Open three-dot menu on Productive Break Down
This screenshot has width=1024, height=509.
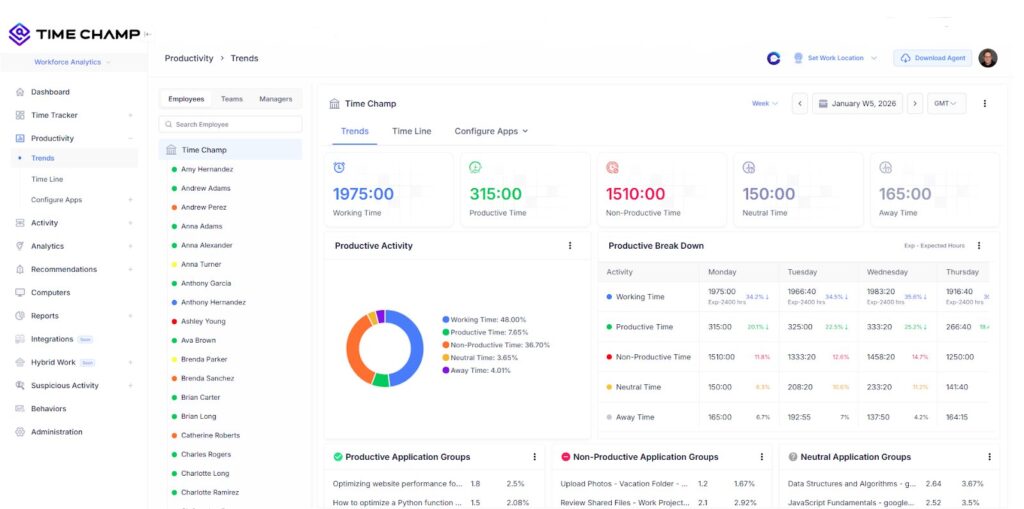click(979, 246)
